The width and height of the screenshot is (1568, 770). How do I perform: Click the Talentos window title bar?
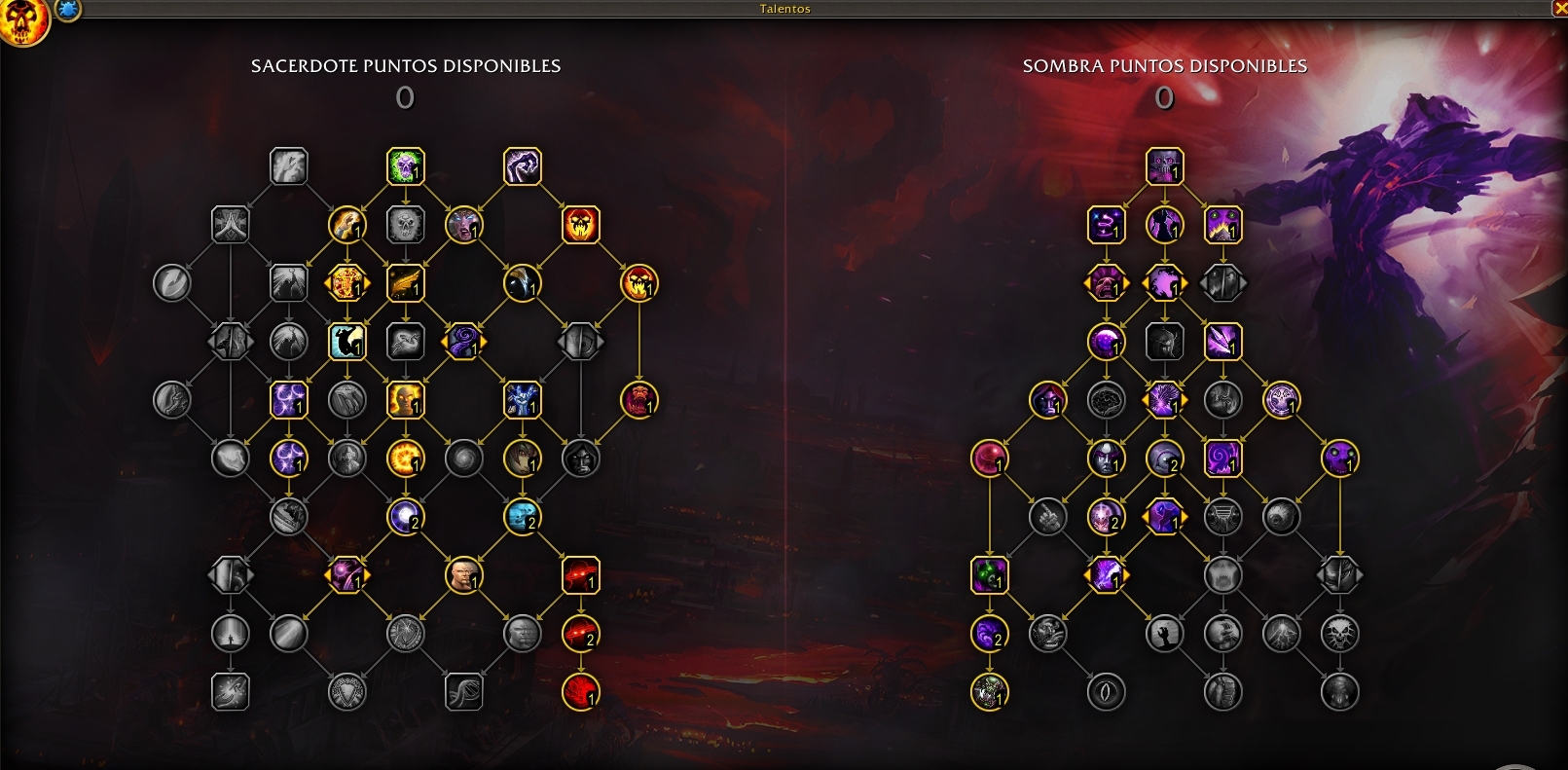[784, 9]
